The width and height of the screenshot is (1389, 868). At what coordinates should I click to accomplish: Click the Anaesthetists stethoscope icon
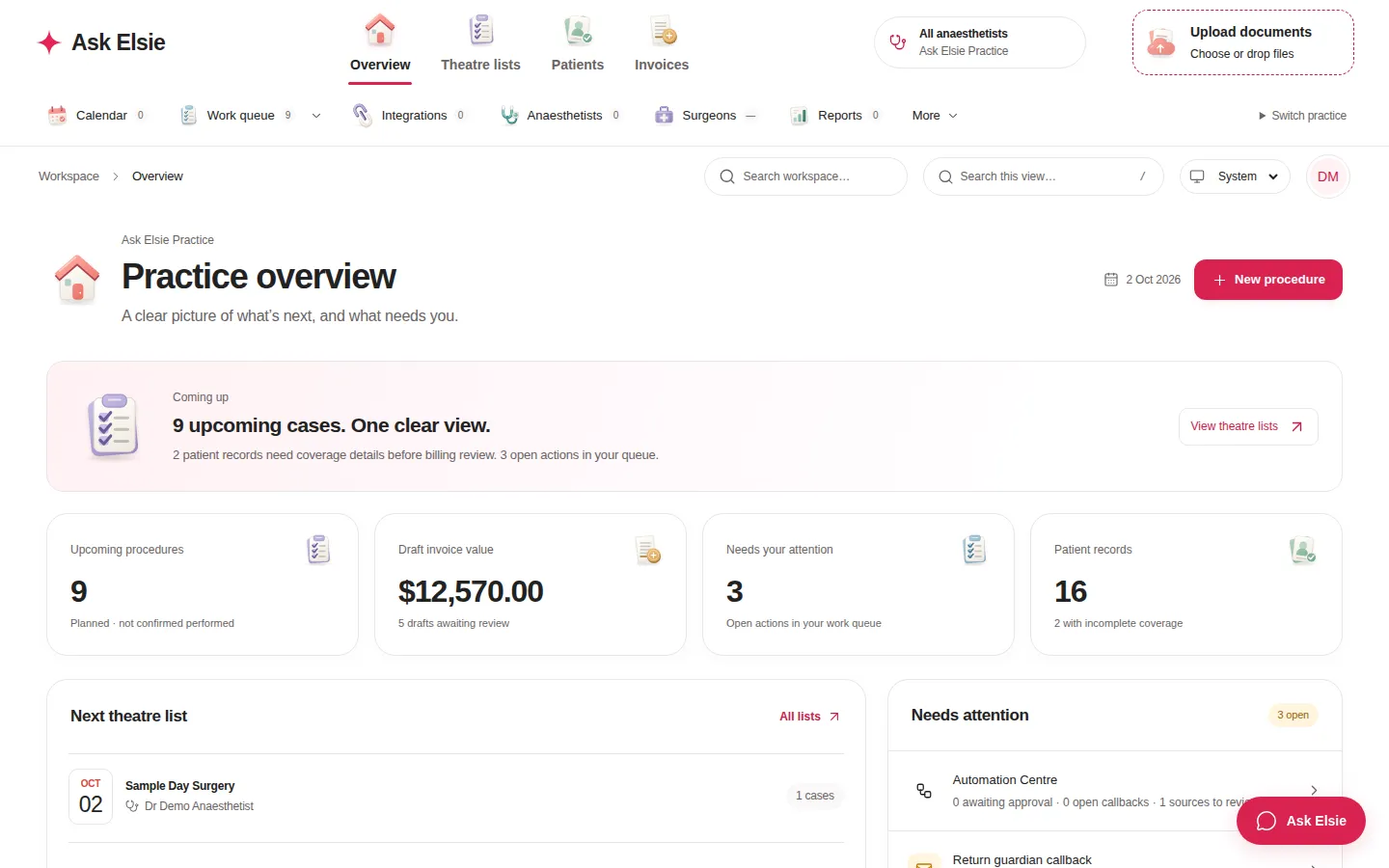point(509,116)
